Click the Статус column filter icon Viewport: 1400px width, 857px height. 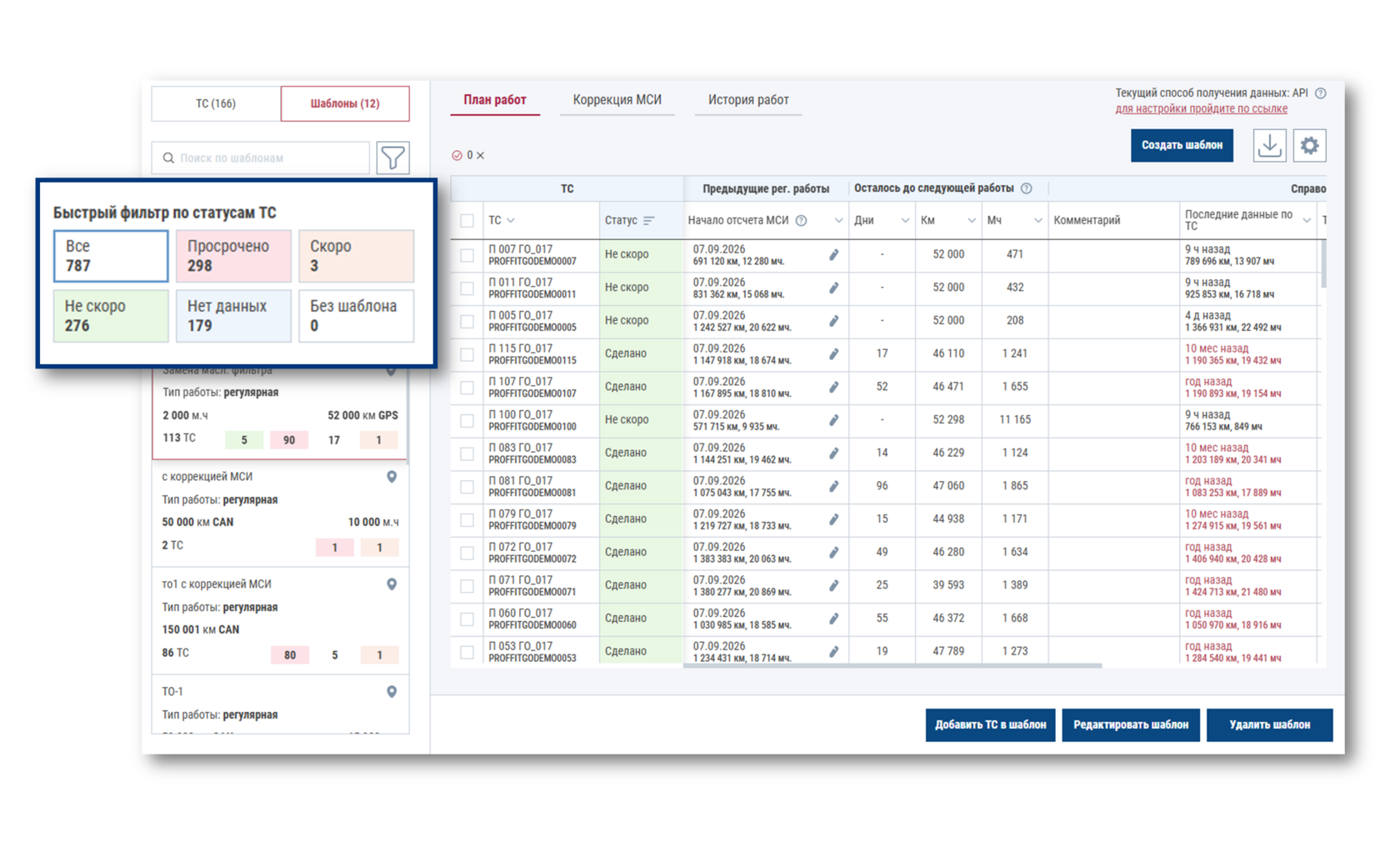pos(649,221)
